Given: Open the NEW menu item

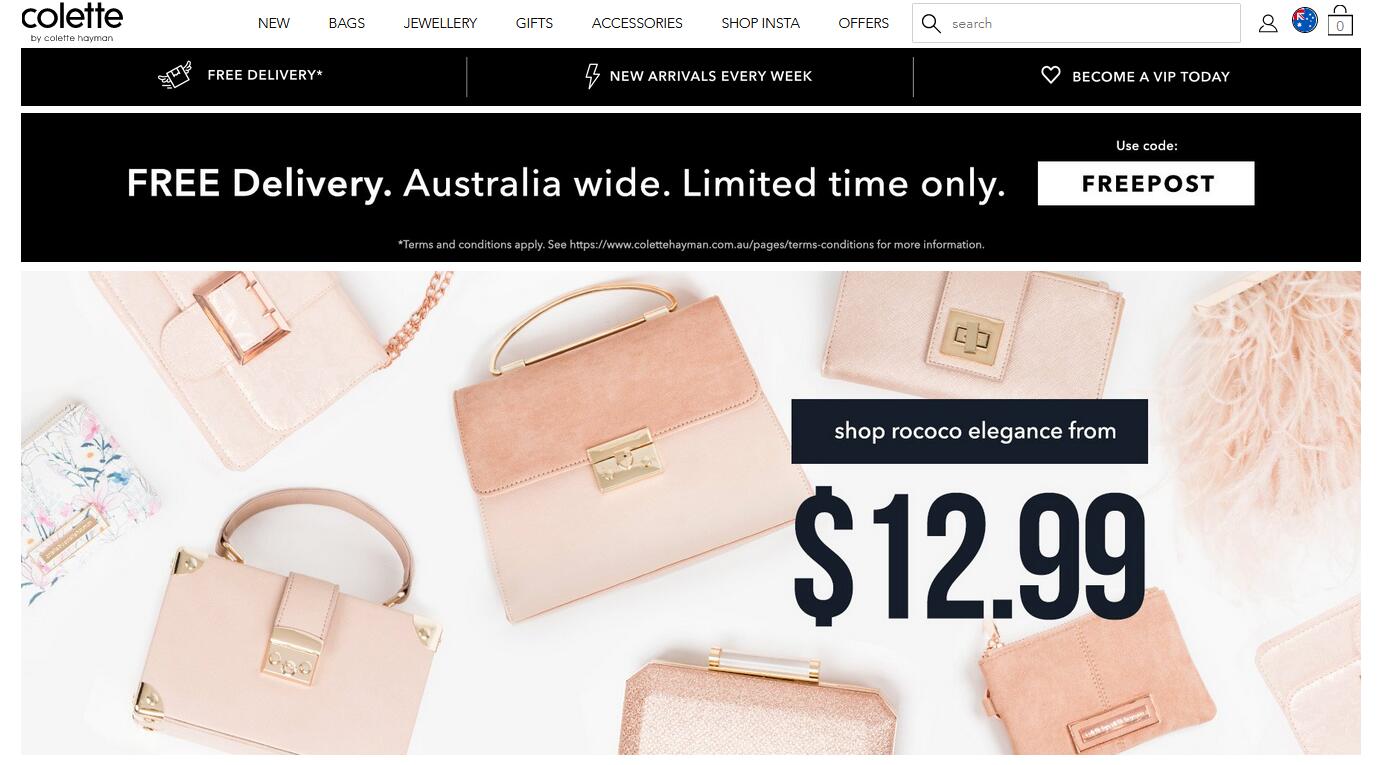Looking at the screenshot, I should pos(274,23).
